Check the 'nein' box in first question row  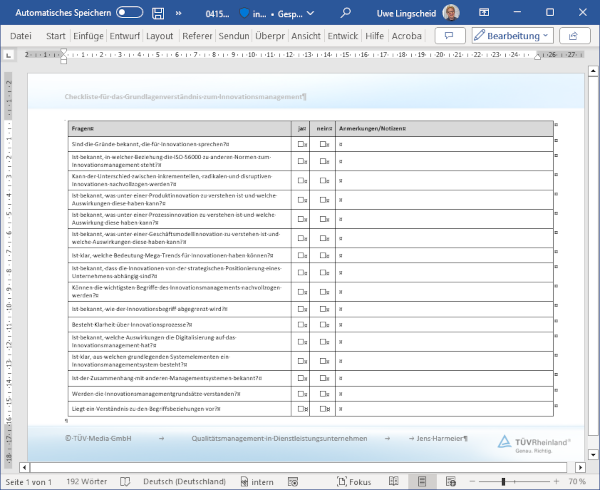pyautogui.click(x=322, y=145)
